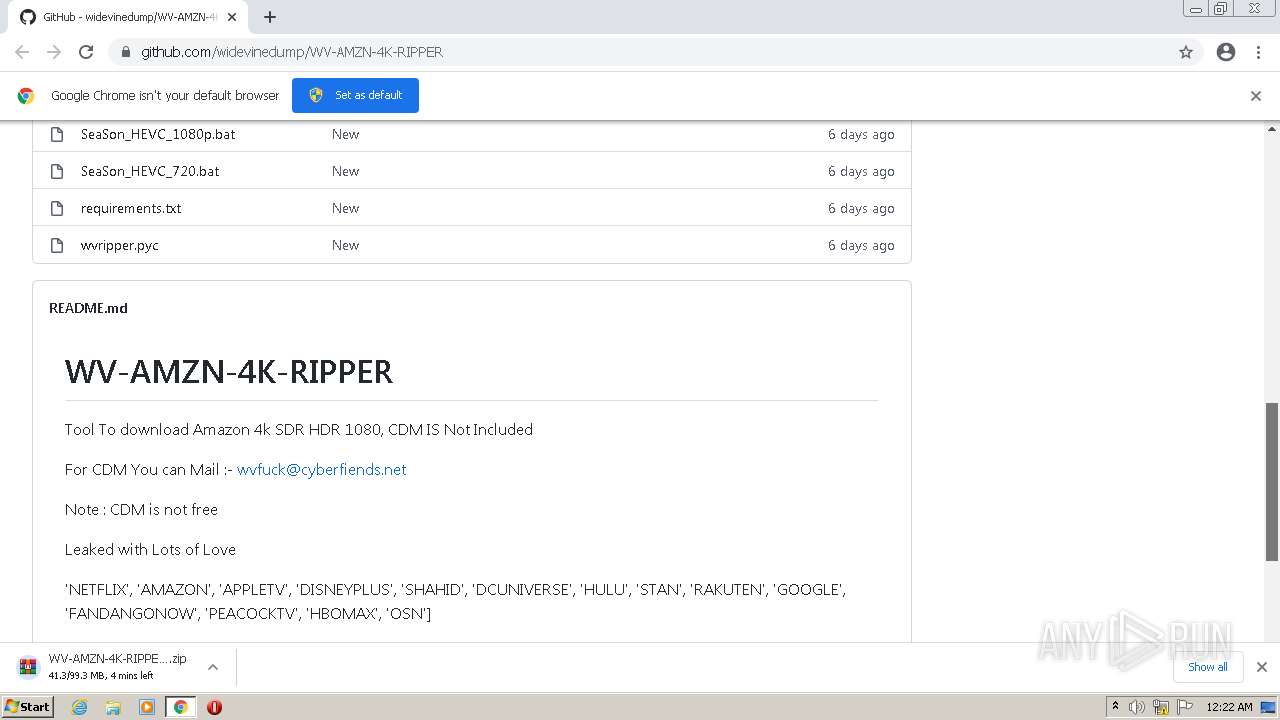The image size is (1280, 720).
Task: Click the Chrome taskbar icon
Action: tap(181, 707)
